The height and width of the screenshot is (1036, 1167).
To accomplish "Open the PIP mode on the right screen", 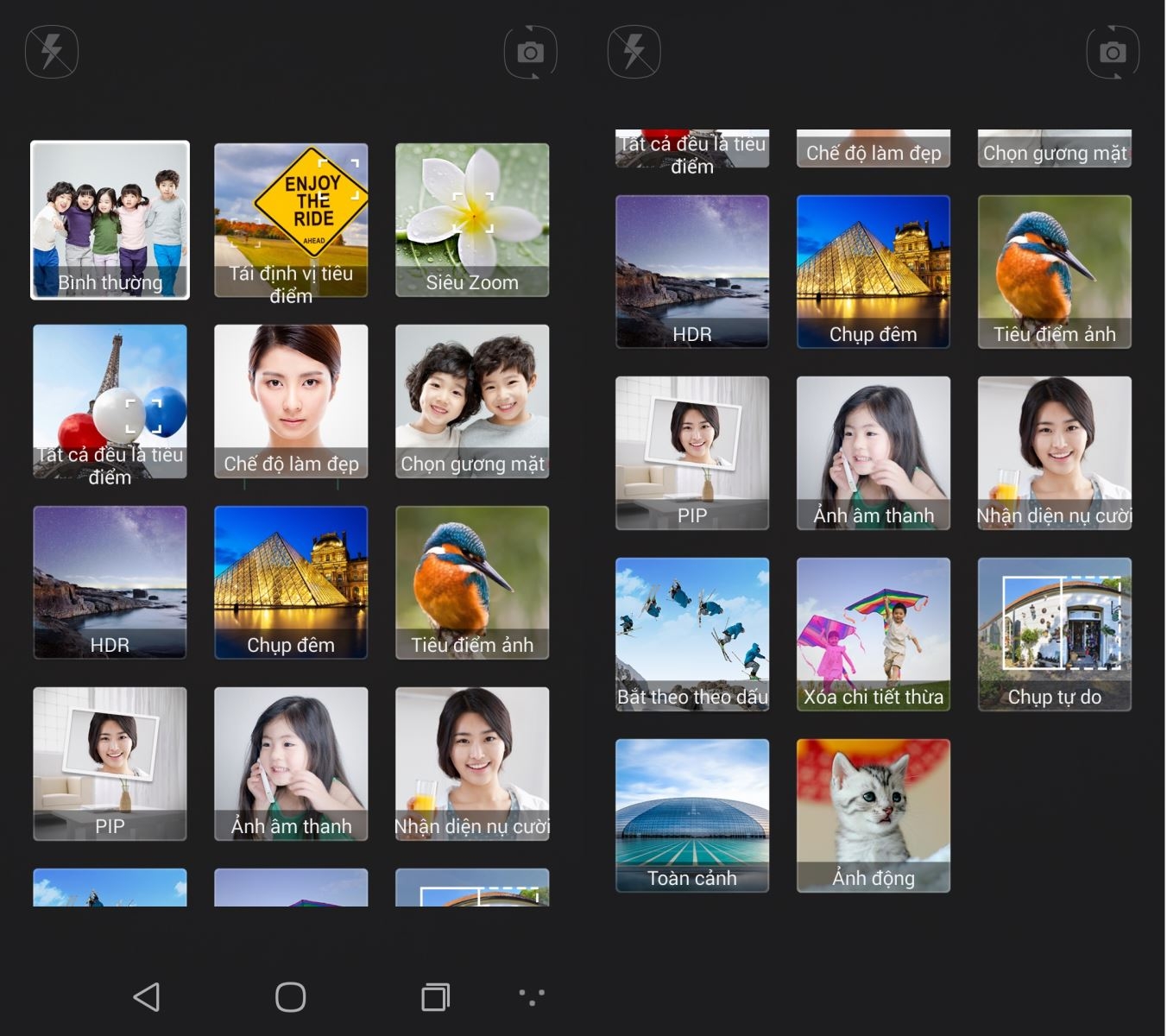I will click(692, 453).
